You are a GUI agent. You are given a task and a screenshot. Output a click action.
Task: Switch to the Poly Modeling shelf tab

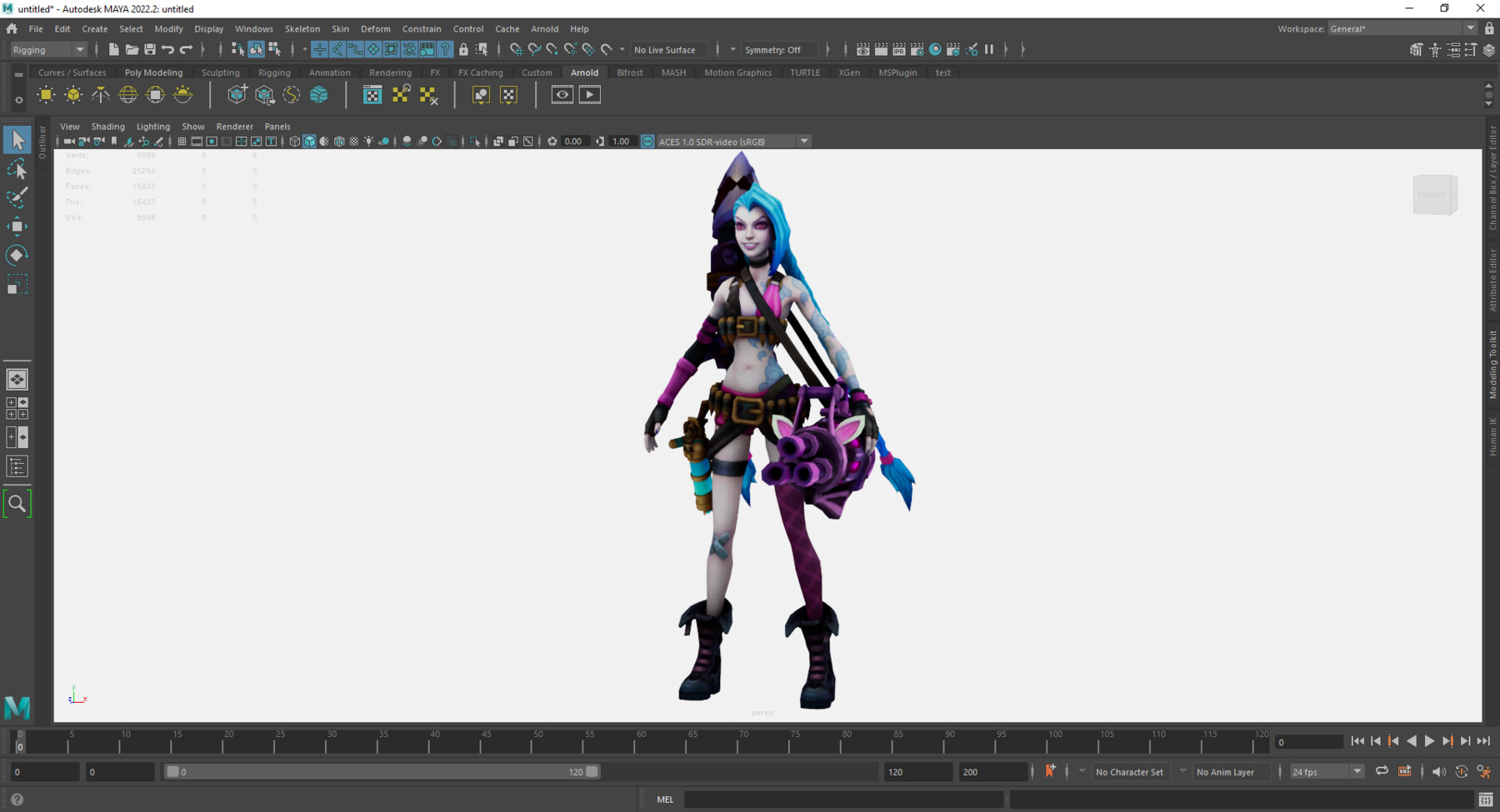click(153, 72)
